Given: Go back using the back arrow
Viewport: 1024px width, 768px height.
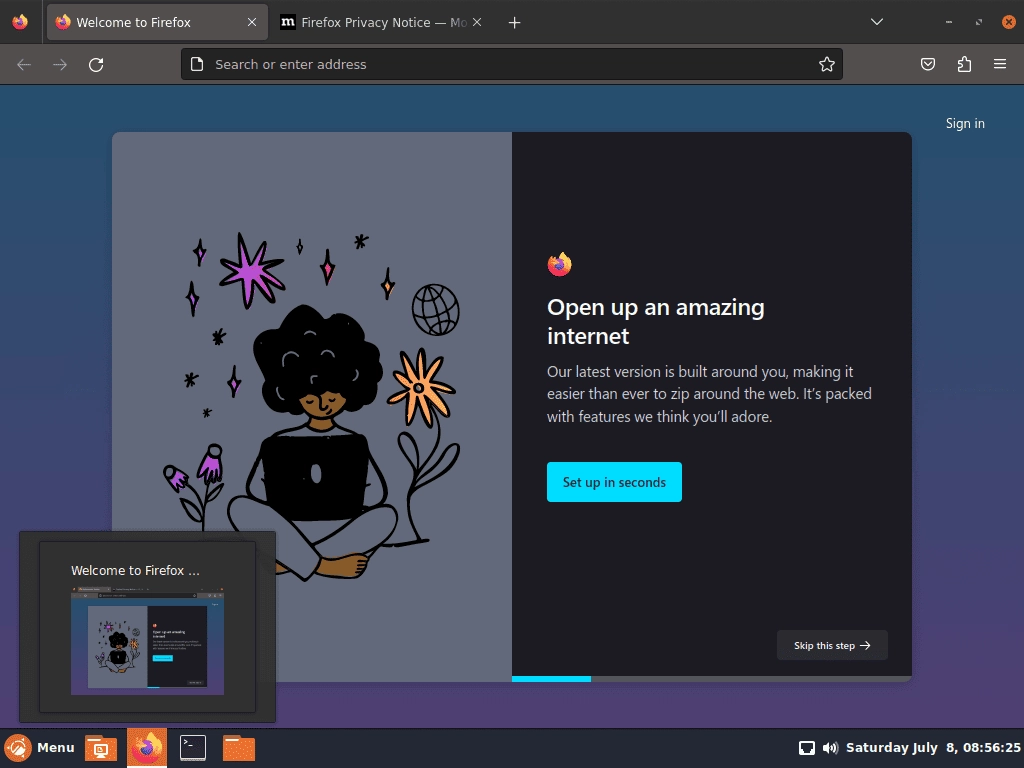Looking at the screenshot, I should coord(24,64).
